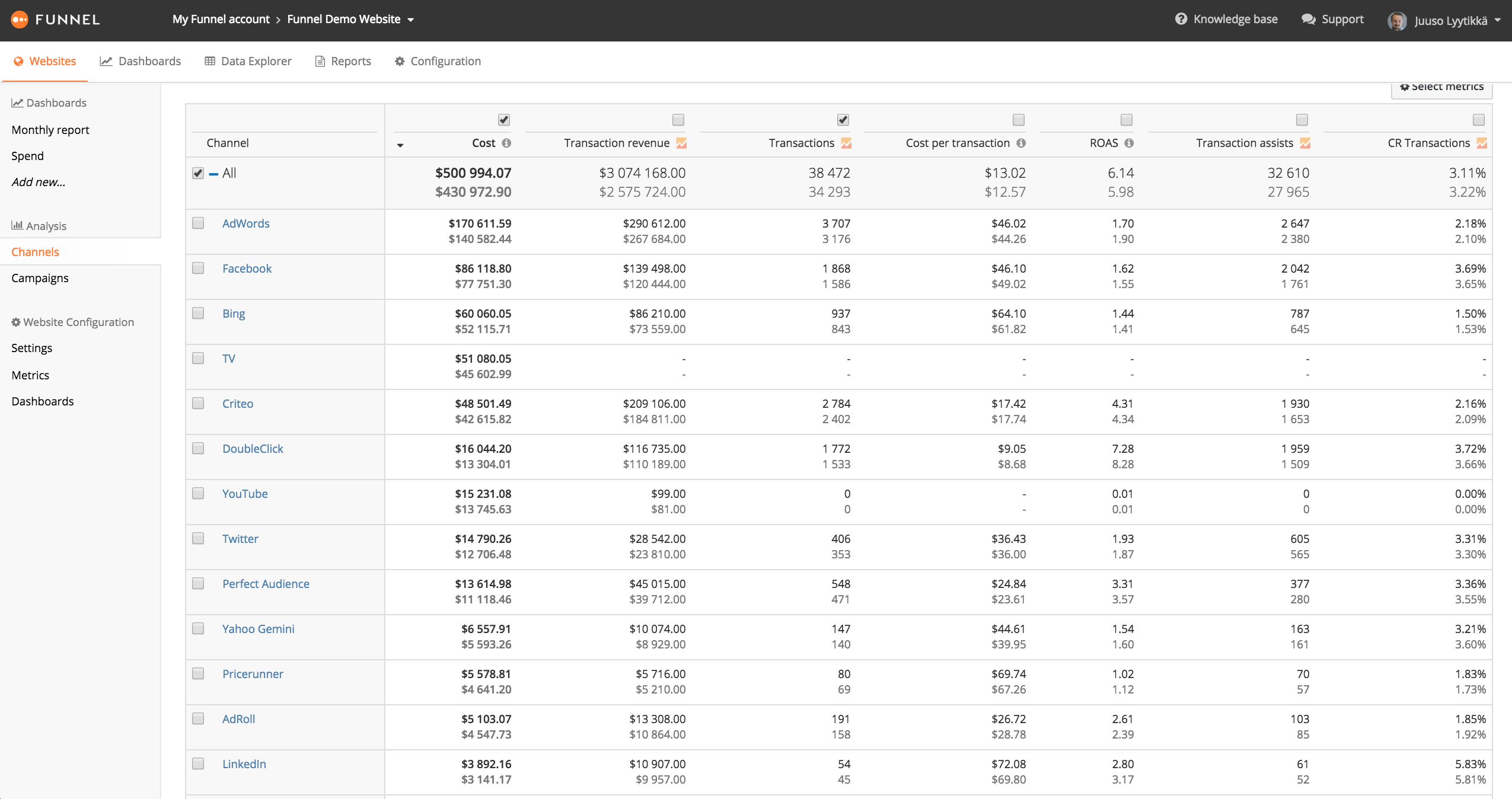Open the LinkedIn channel link

(244, 764)
